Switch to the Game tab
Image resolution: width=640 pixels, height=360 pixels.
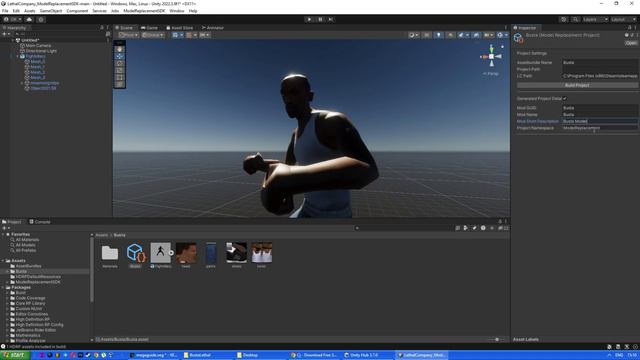point(149,28)
